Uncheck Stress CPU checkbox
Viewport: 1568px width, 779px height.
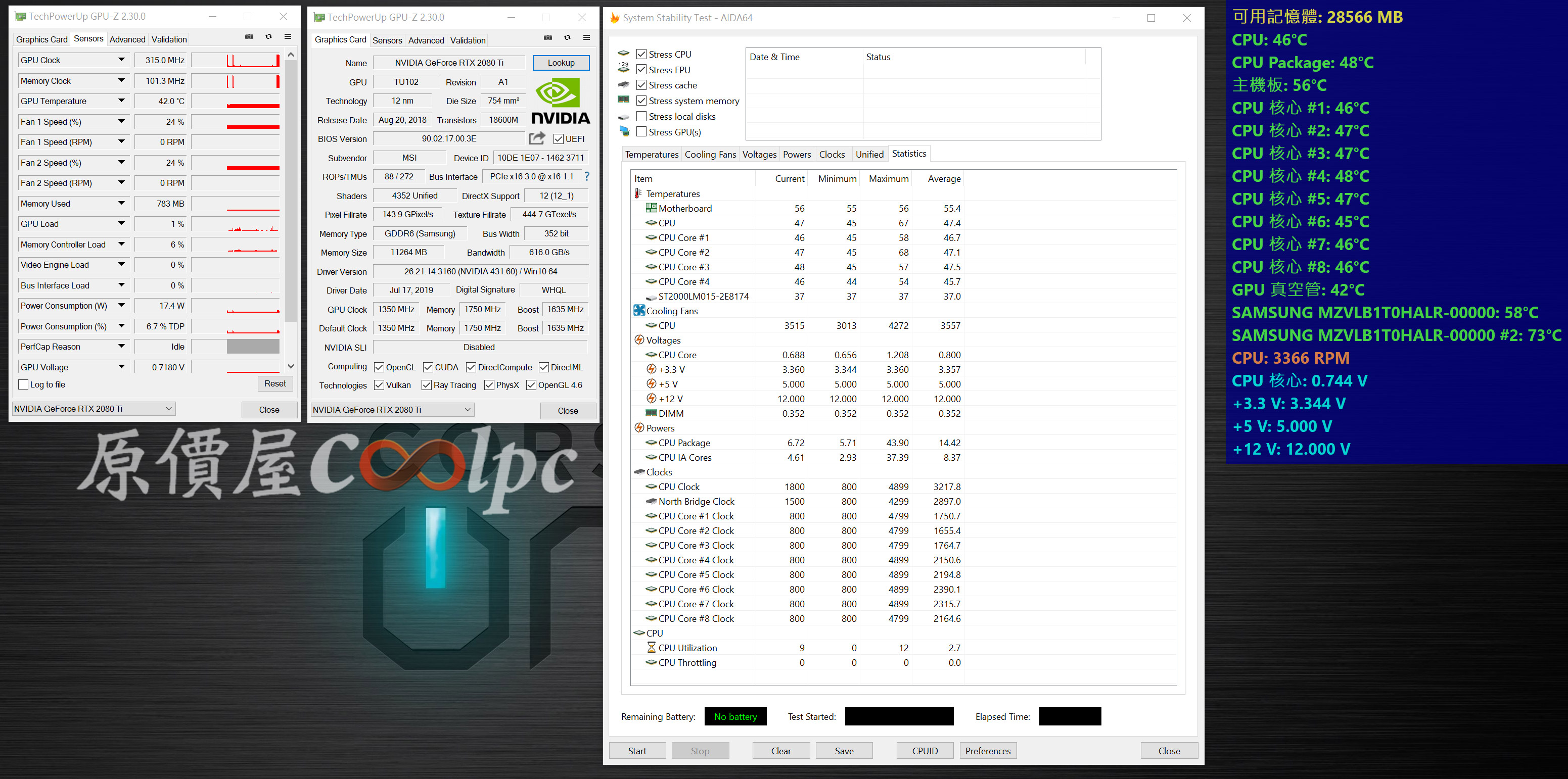click(x=641, y=54)
